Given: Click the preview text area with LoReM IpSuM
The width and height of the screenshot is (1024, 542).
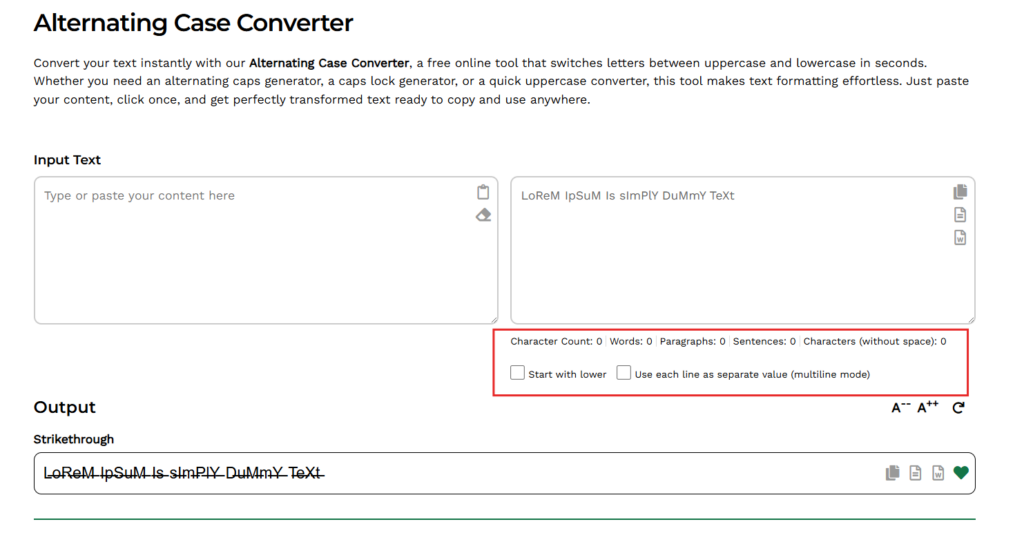Looking at the screenshot, I should (x=743, y=250).
